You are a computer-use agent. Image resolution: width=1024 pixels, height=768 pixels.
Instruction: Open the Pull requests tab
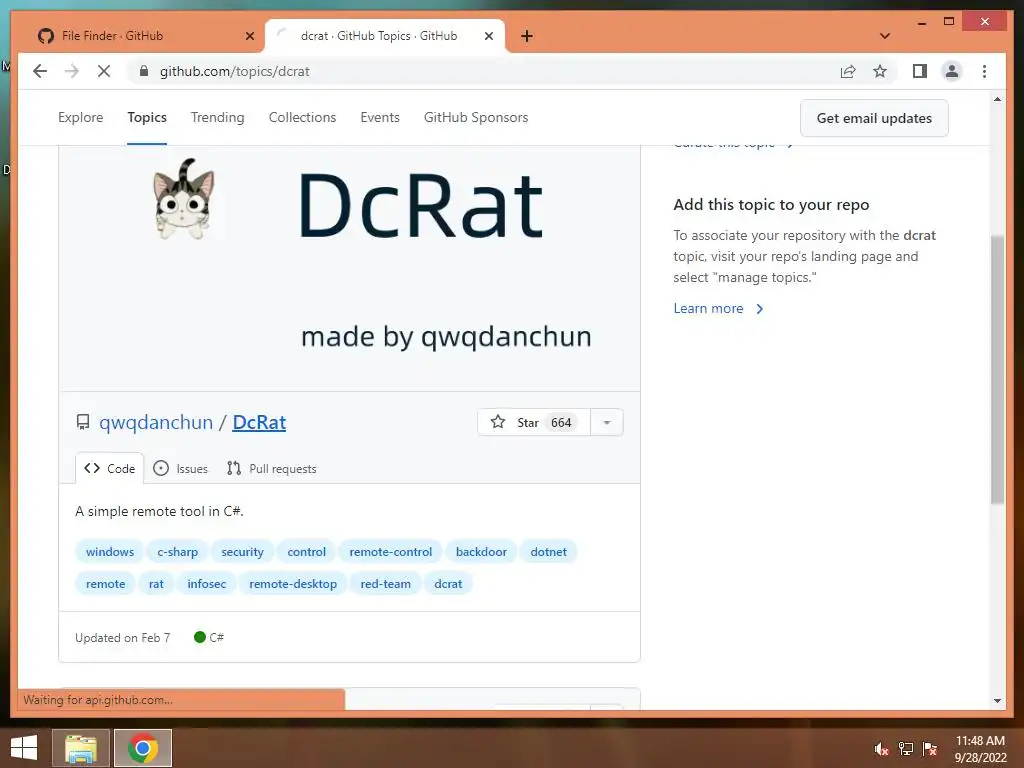[272, 468]
